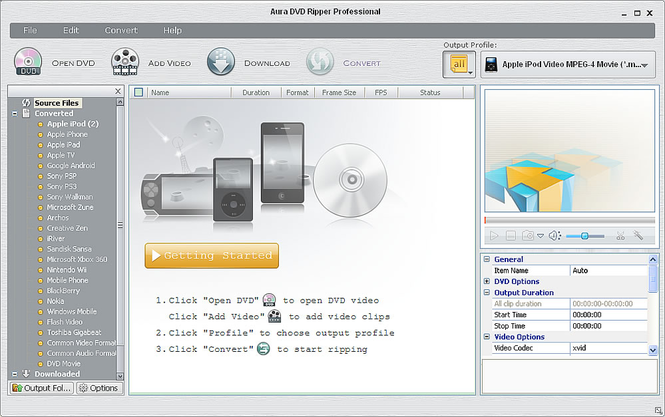
Task: Click the Stop Time value field
Action: 609,326
